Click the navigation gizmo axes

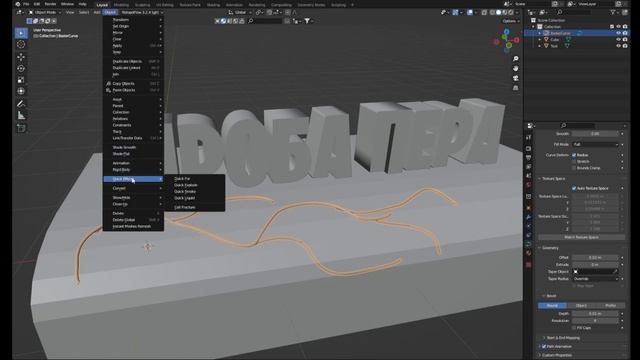click(507, 41)
